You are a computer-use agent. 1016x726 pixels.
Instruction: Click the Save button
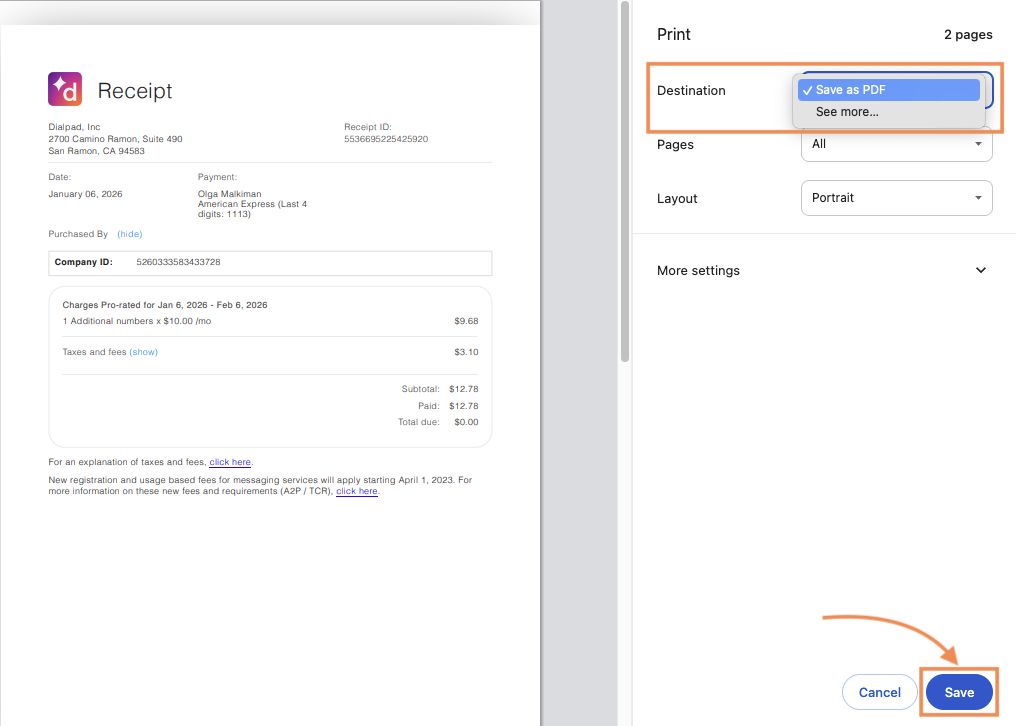click(x=958, y=692)
